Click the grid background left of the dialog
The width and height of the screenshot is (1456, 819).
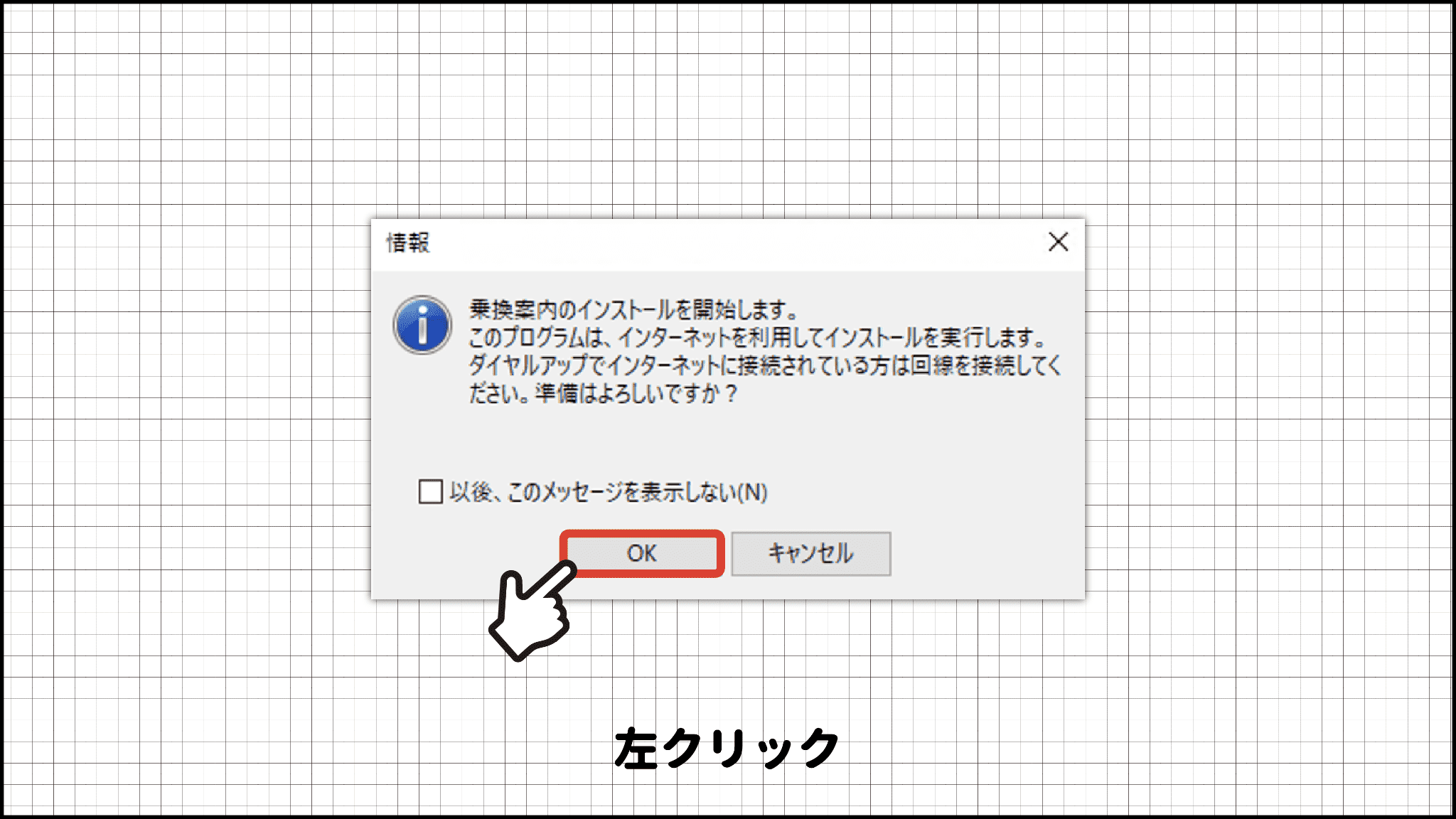[186, 409]
